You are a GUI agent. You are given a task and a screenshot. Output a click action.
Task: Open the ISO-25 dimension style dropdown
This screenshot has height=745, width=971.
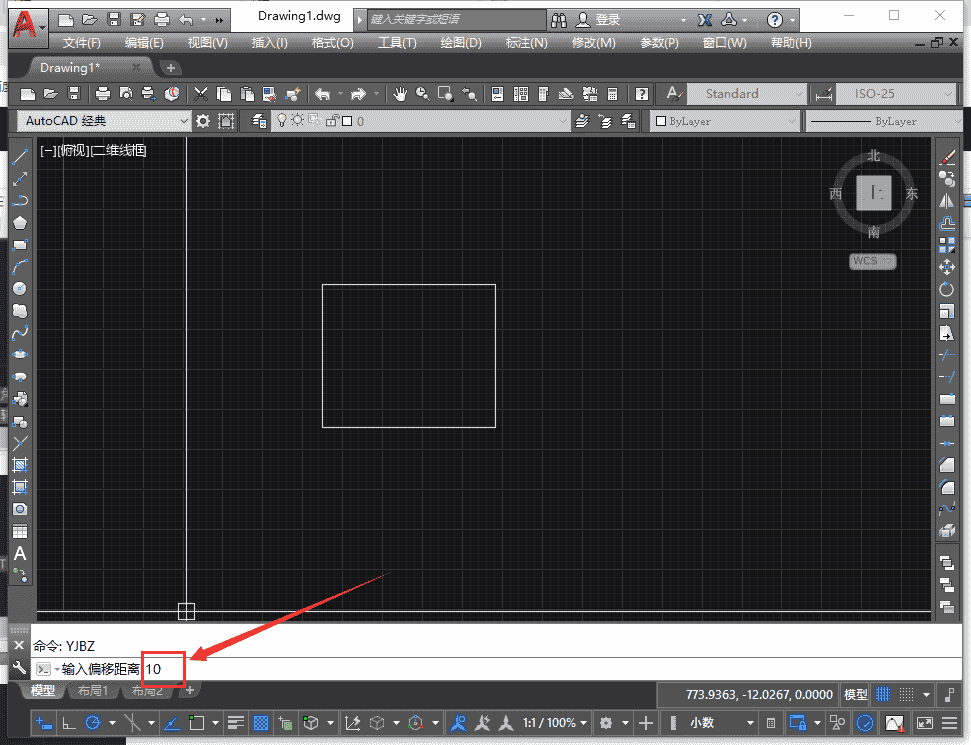coord(948,94)
